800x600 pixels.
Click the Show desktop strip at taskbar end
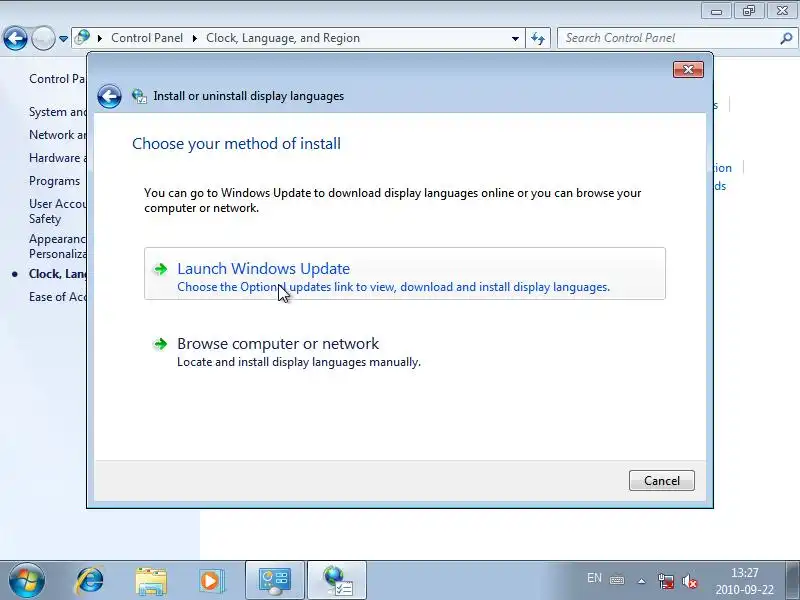click(x=792, y=580)
